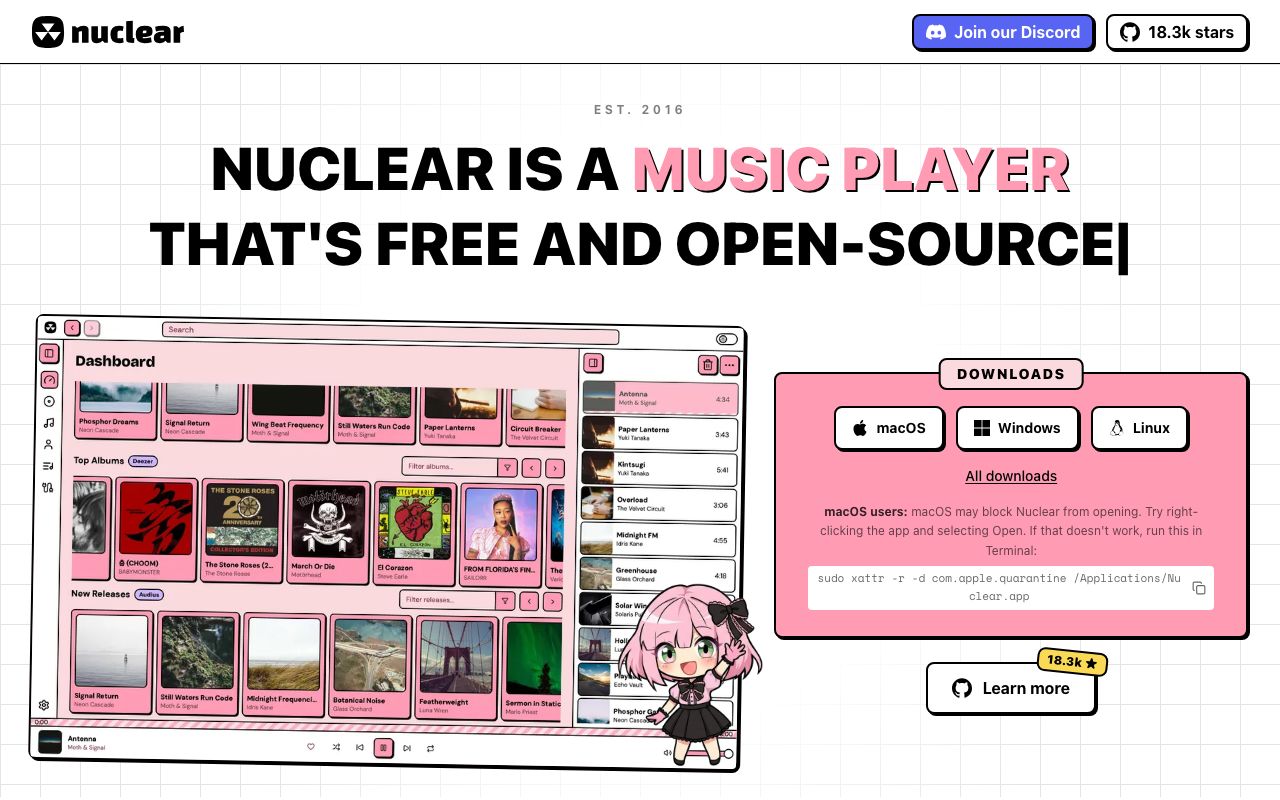1280x800 pixels.
Task: Open the March Or Die album card
Action: [x=328, y=531]
